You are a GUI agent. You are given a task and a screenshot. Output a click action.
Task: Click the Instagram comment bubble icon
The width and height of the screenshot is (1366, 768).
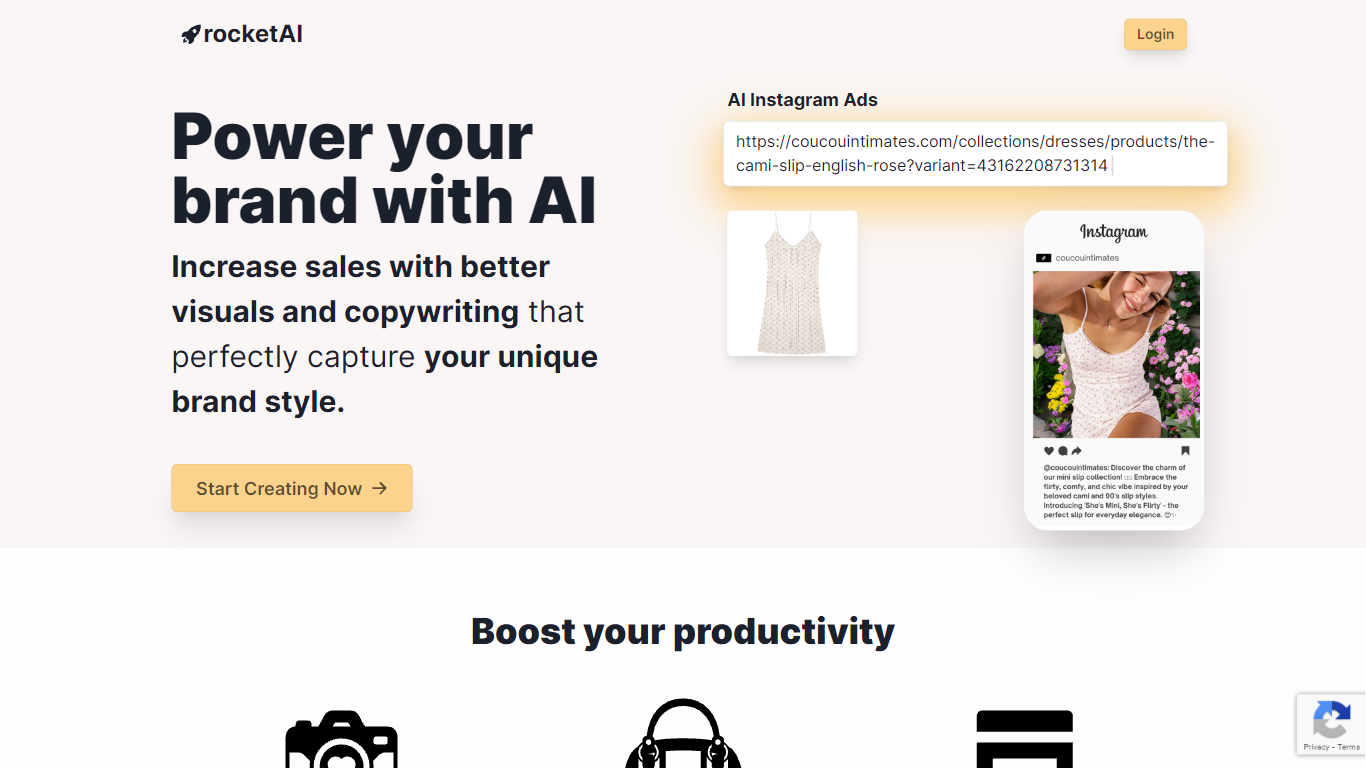pyautogui.click(x=1063, y=451)
